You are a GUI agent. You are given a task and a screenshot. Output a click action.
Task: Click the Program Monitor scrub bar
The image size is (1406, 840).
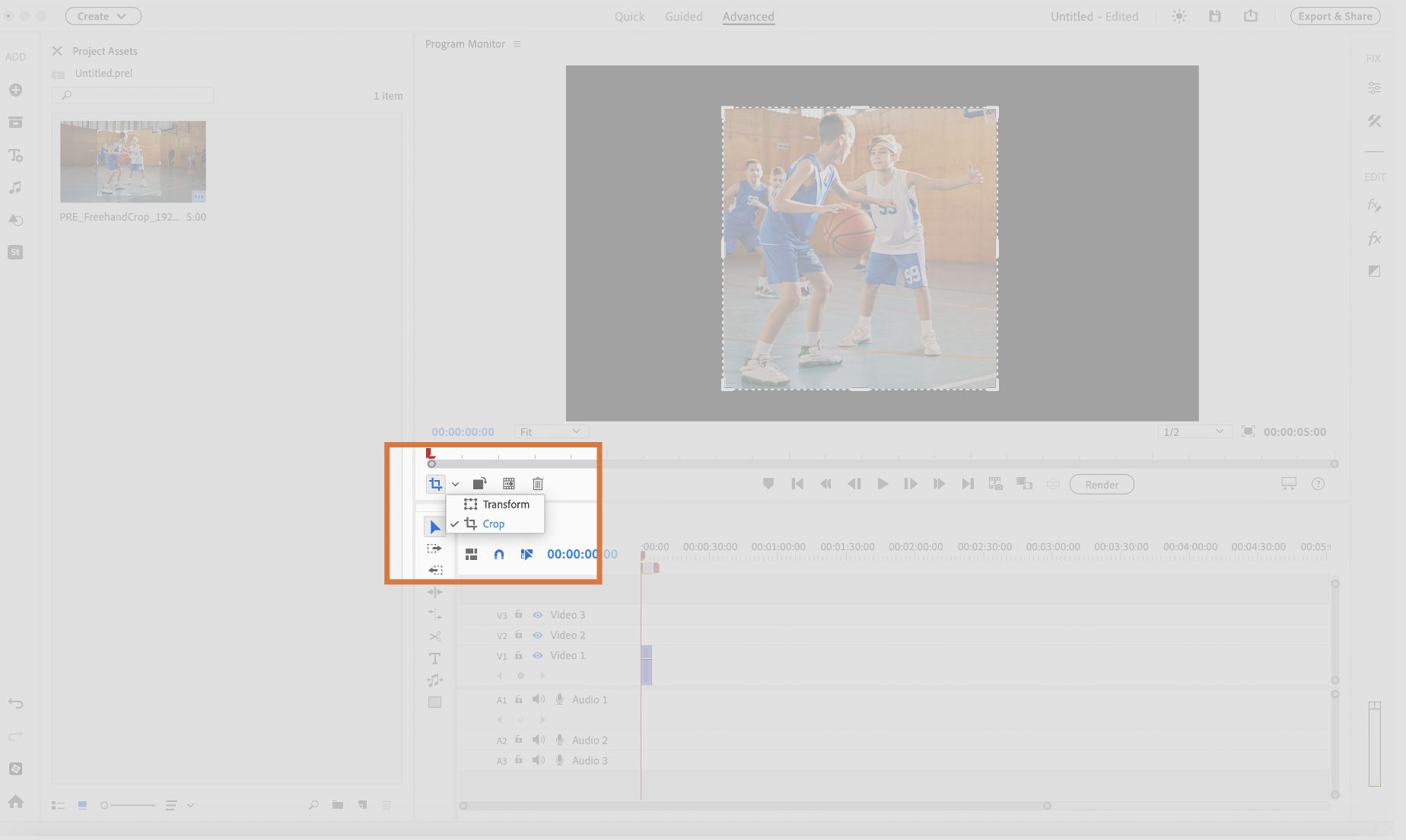click(883, 463)
